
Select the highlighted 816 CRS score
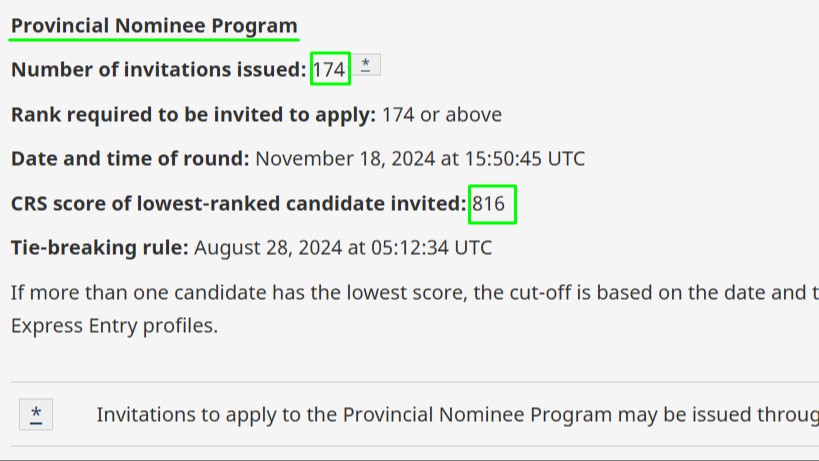point(489,204)
